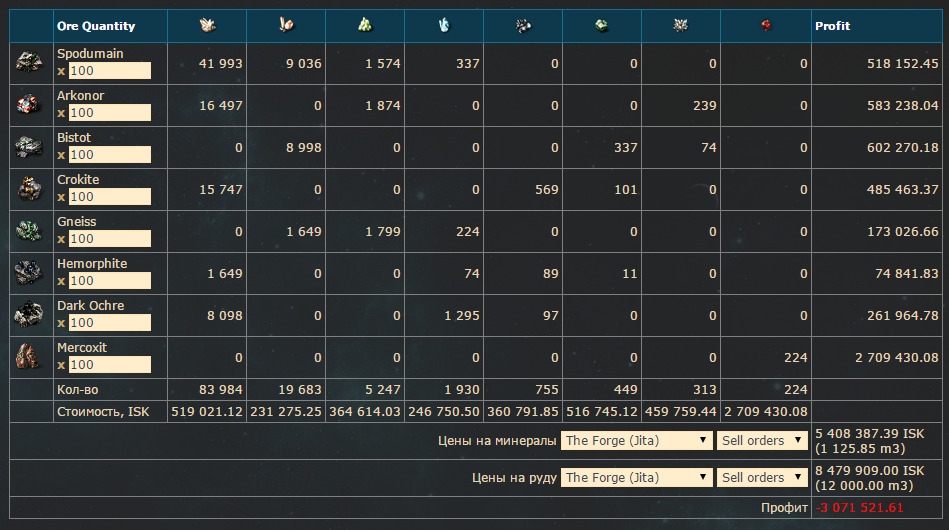Click the Mercoxit ore name
This screenshot has height=530, width=949.
(82, 348)
